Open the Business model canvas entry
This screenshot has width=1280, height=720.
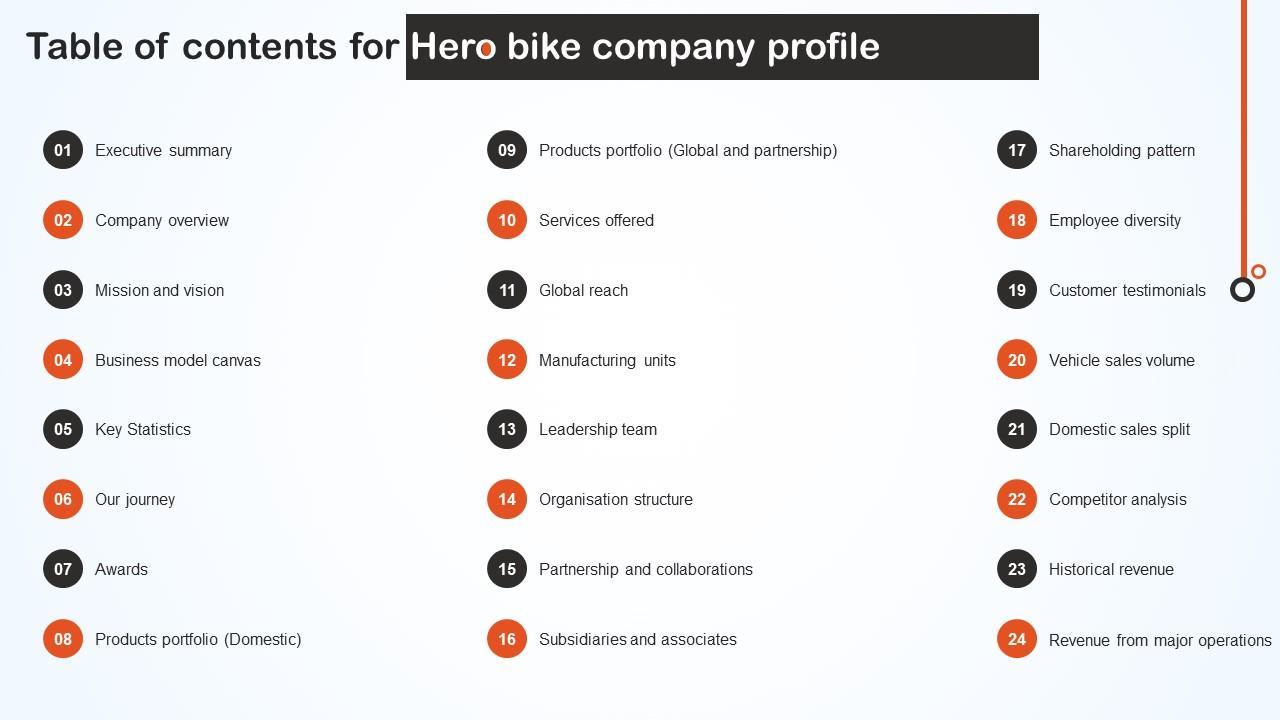[x=177, y=360]
